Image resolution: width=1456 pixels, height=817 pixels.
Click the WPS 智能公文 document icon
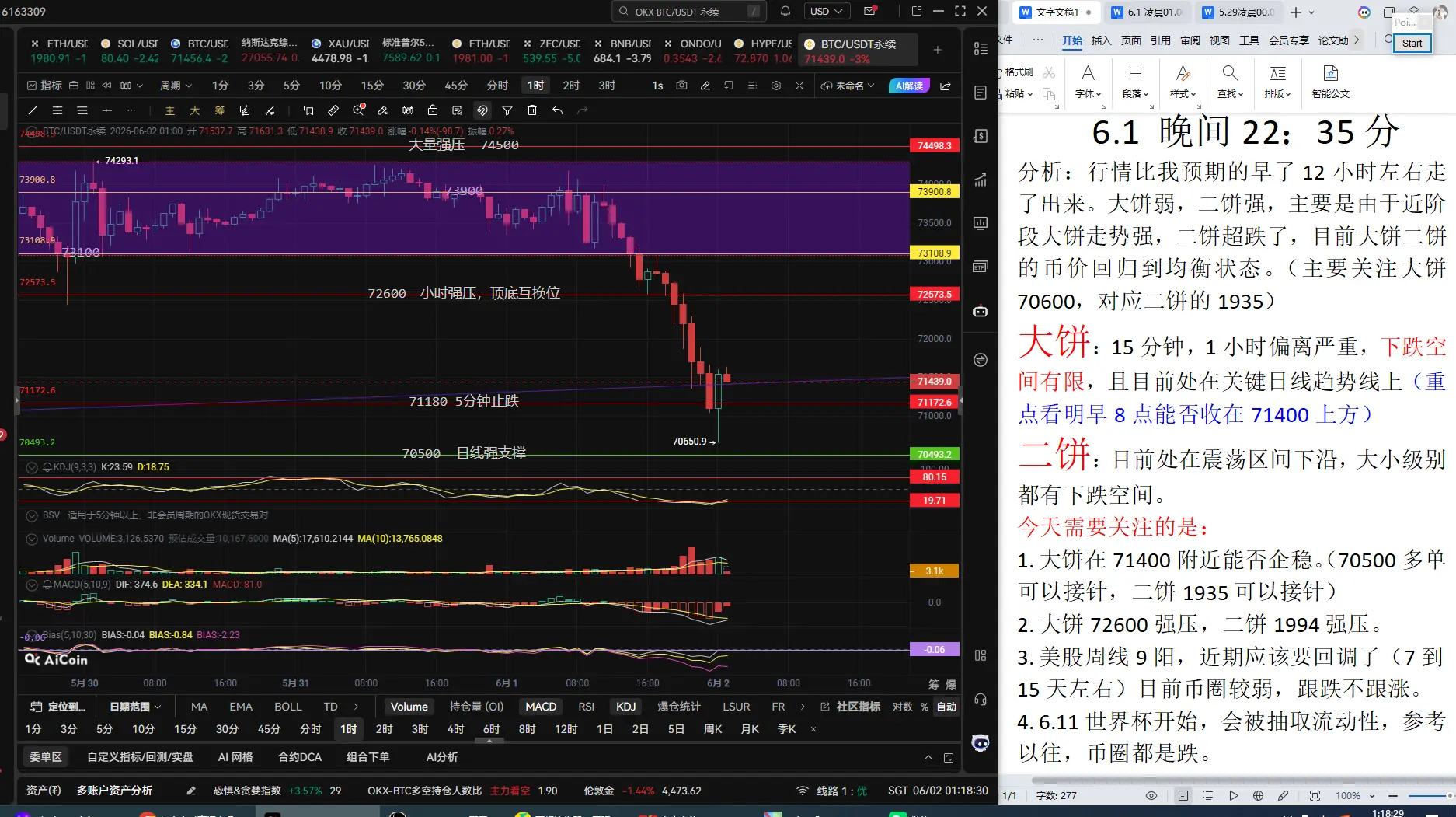tap(1331, 74)
